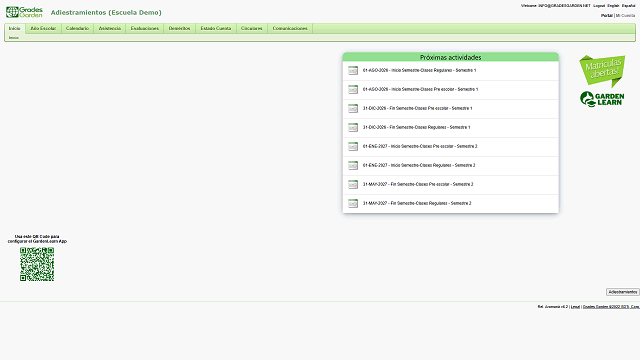Open the Garden Learn logo link

602,99
